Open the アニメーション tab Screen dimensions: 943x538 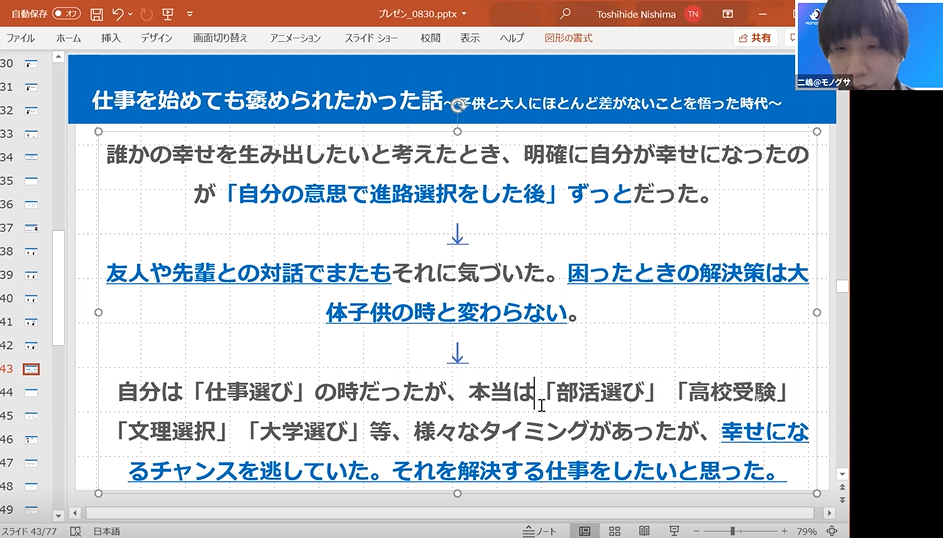(x=295, y=38)
